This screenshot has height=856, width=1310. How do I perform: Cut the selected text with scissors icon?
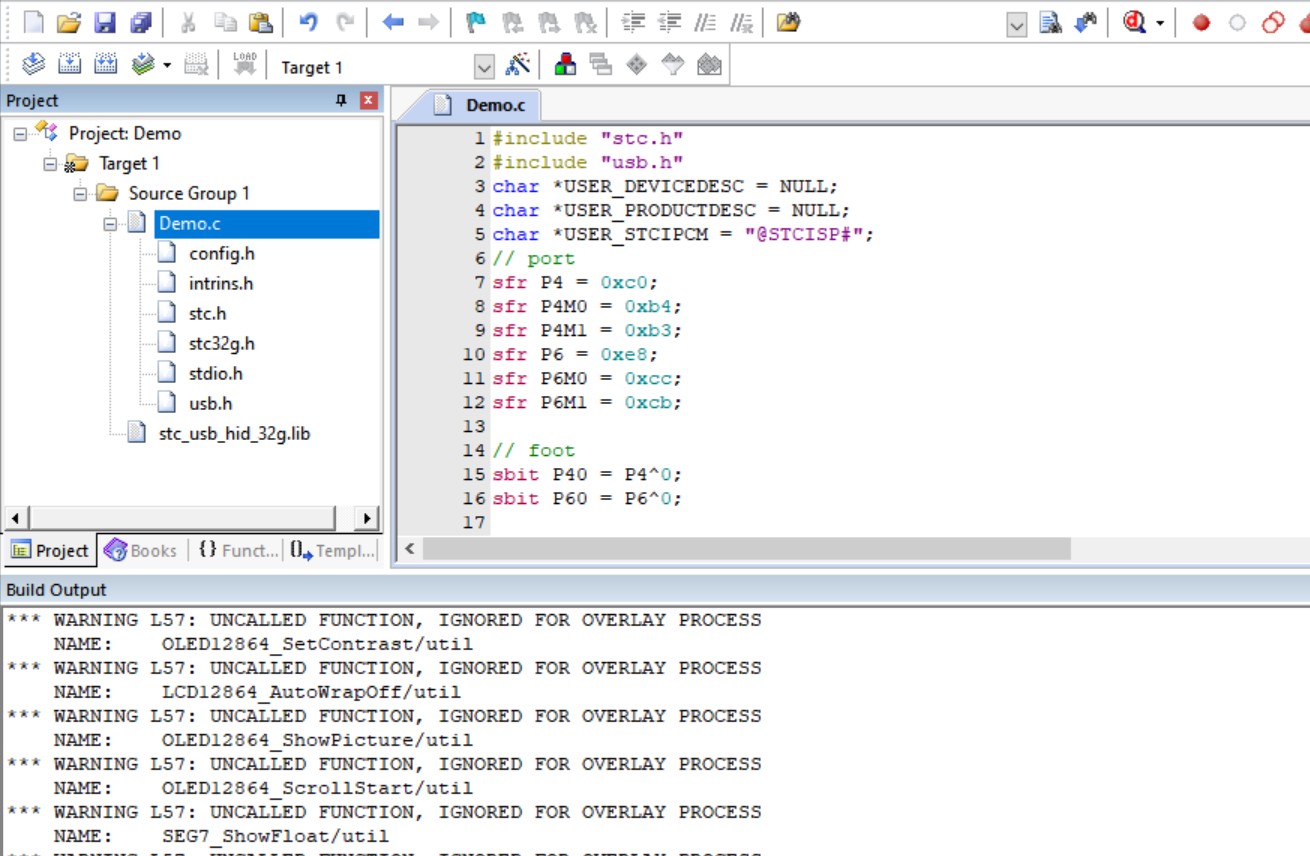click(188, 22)
